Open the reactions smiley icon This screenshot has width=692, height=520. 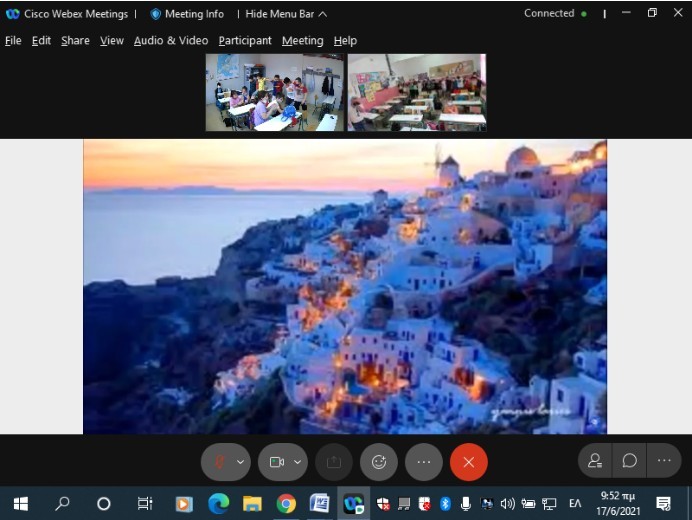click(379, 462)
